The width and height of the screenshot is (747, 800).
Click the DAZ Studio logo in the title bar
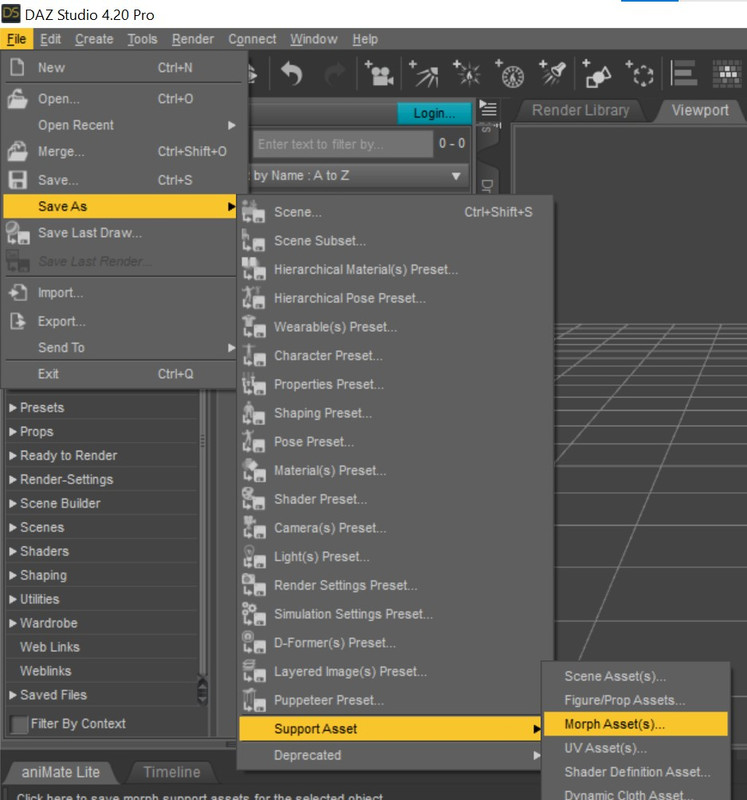[11, 14]
